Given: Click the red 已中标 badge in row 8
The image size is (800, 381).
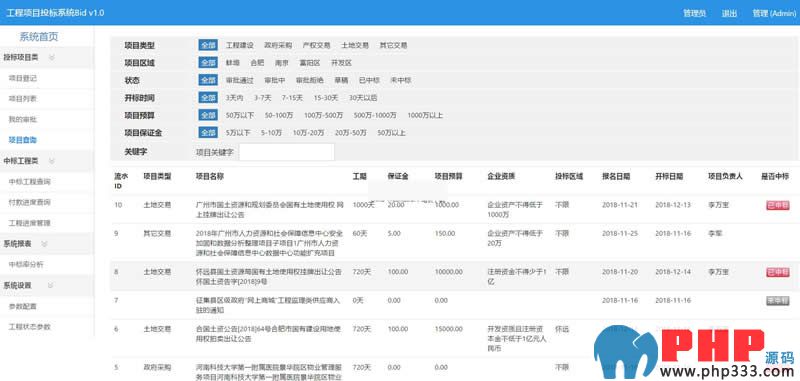Looking at the screenshot, I should coord(778,272).
